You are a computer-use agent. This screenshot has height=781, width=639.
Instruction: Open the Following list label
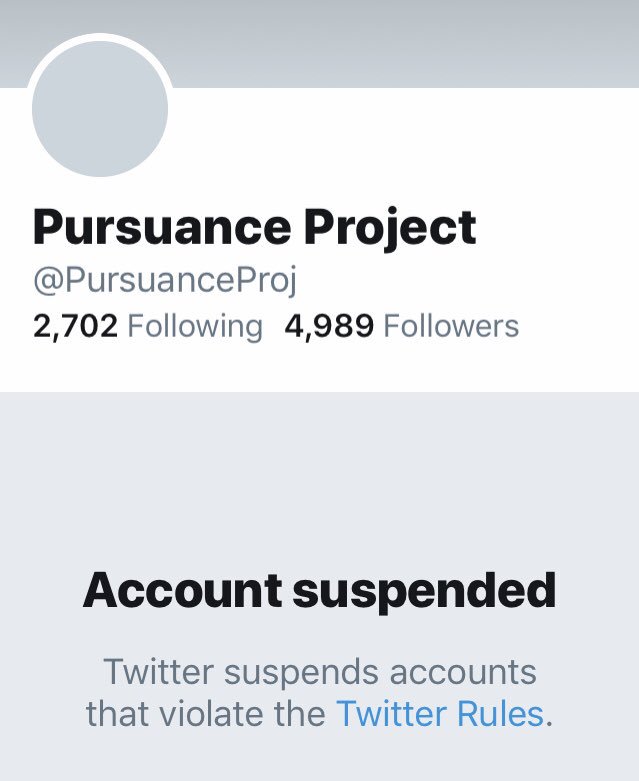pos(195,326)
